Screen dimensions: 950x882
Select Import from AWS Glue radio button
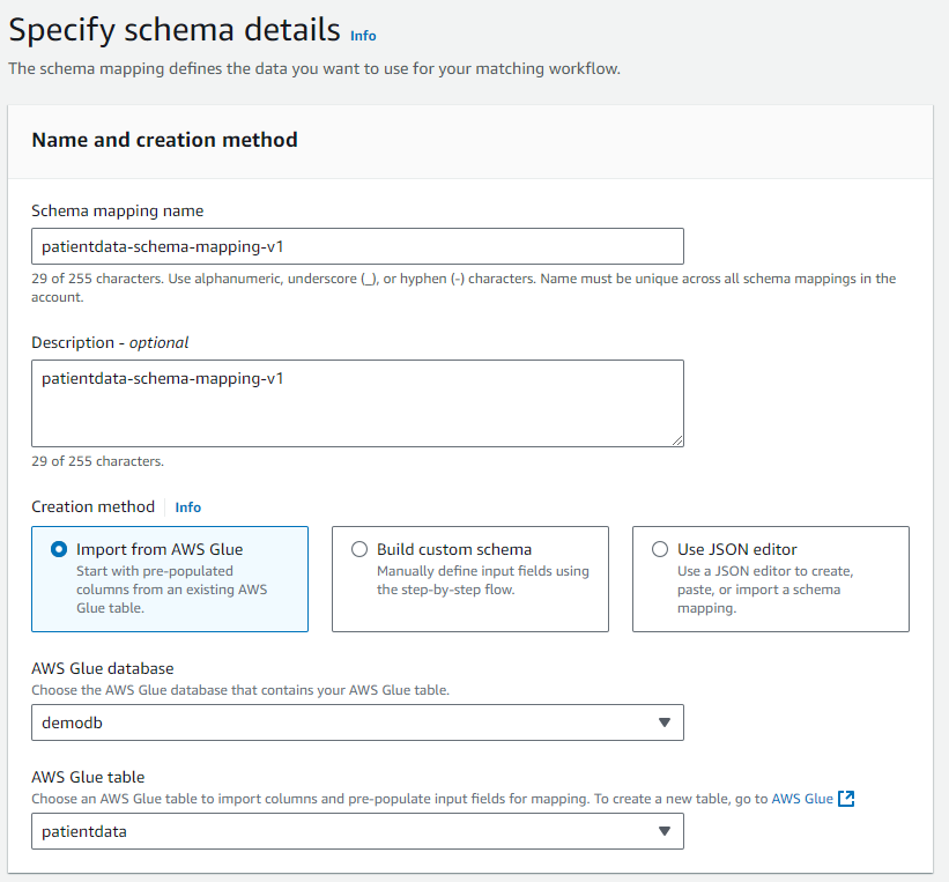(x=59, y=549)
